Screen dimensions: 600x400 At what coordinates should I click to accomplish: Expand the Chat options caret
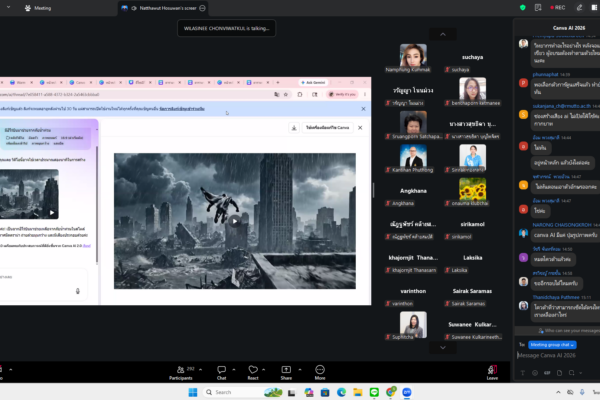click(234, 370)
